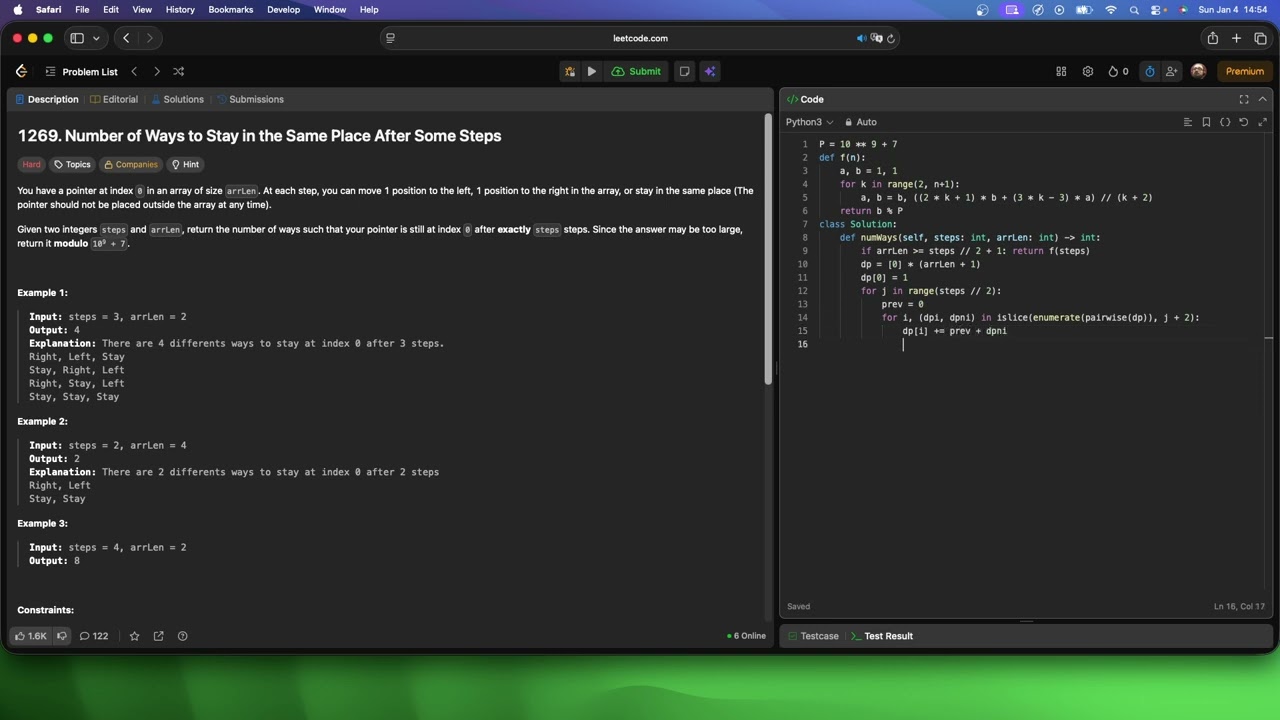
Task: Expand the Companies tag
Action: click(131, 164)
